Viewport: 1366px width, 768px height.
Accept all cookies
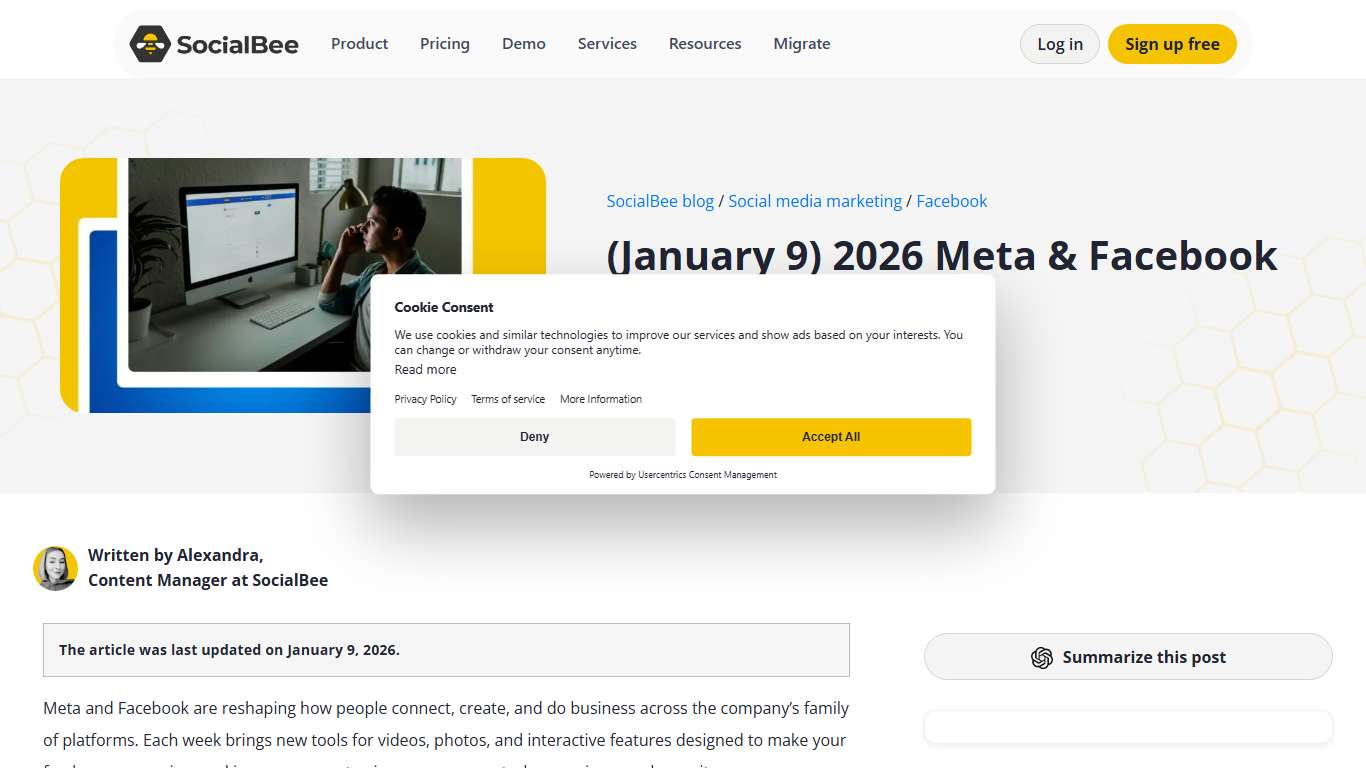click(830, 437)
